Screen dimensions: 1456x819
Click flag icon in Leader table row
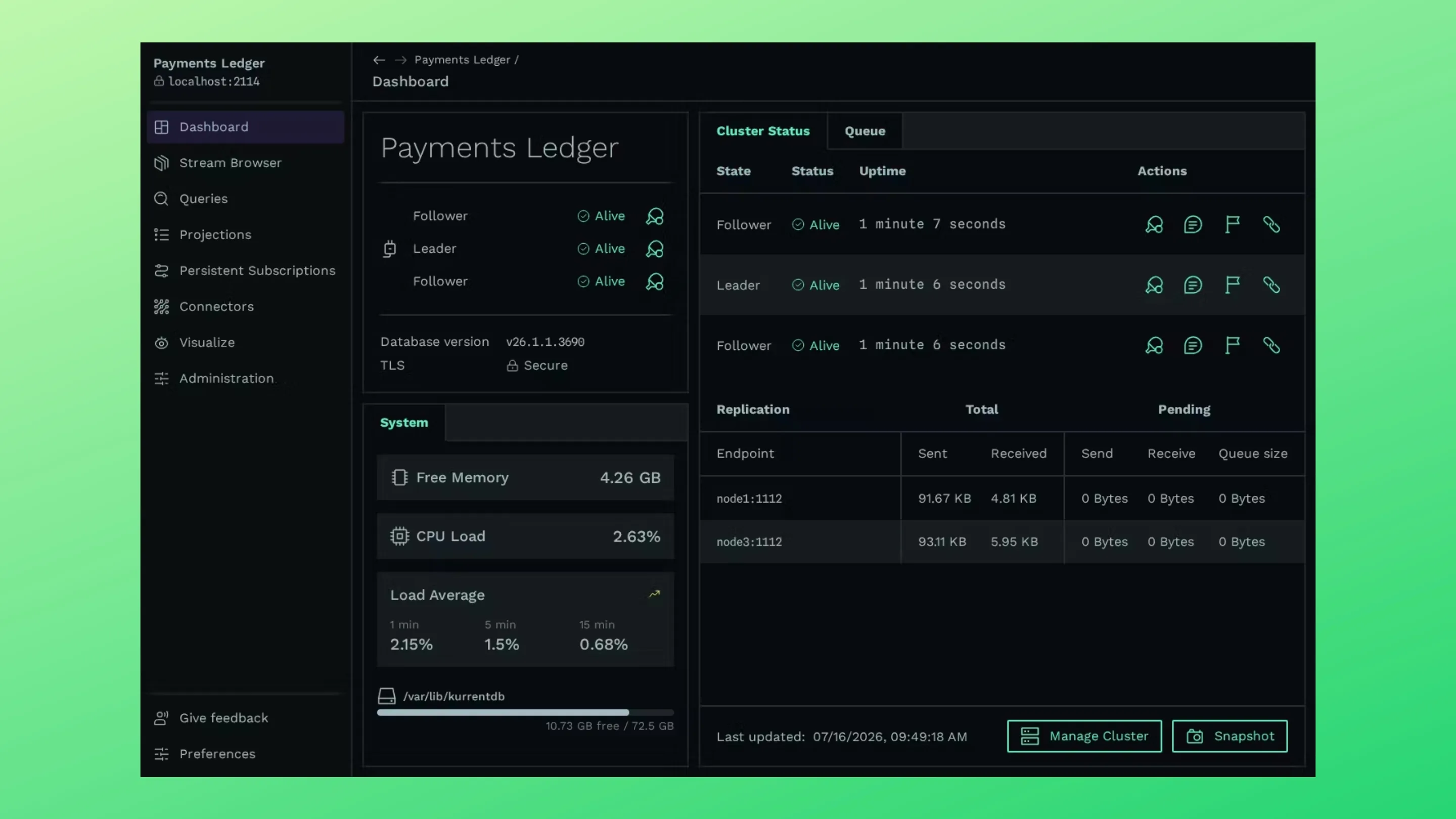(1232, 285)
